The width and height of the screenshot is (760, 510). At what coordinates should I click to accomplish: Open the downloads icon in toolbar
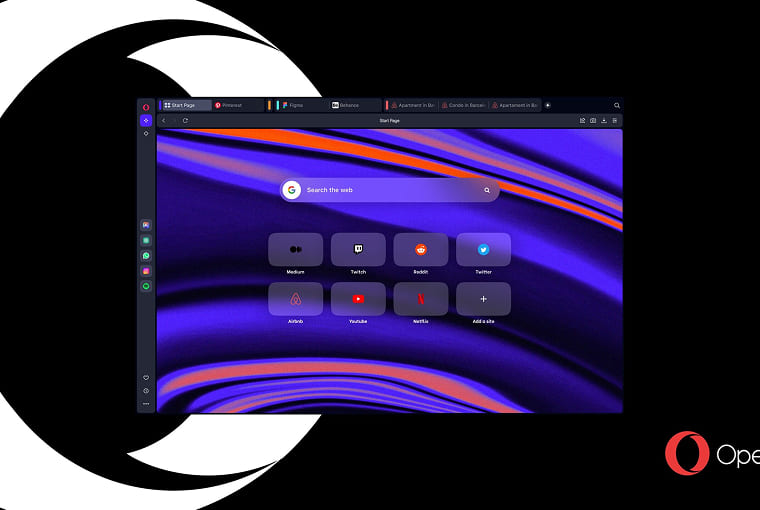(x=604, y=121)
